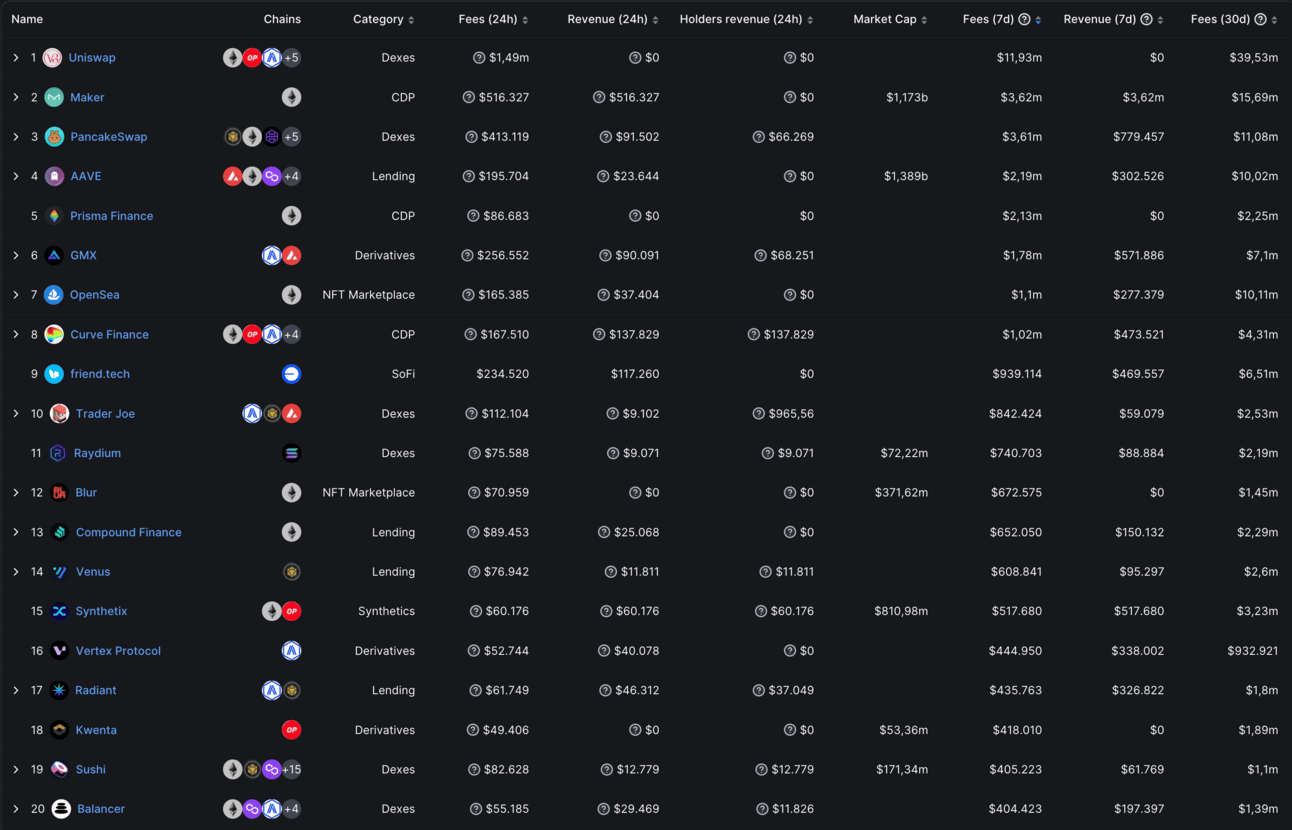Sort the table by Fees (24h)
Screen dimensions: 1292x830
[494, 19]
